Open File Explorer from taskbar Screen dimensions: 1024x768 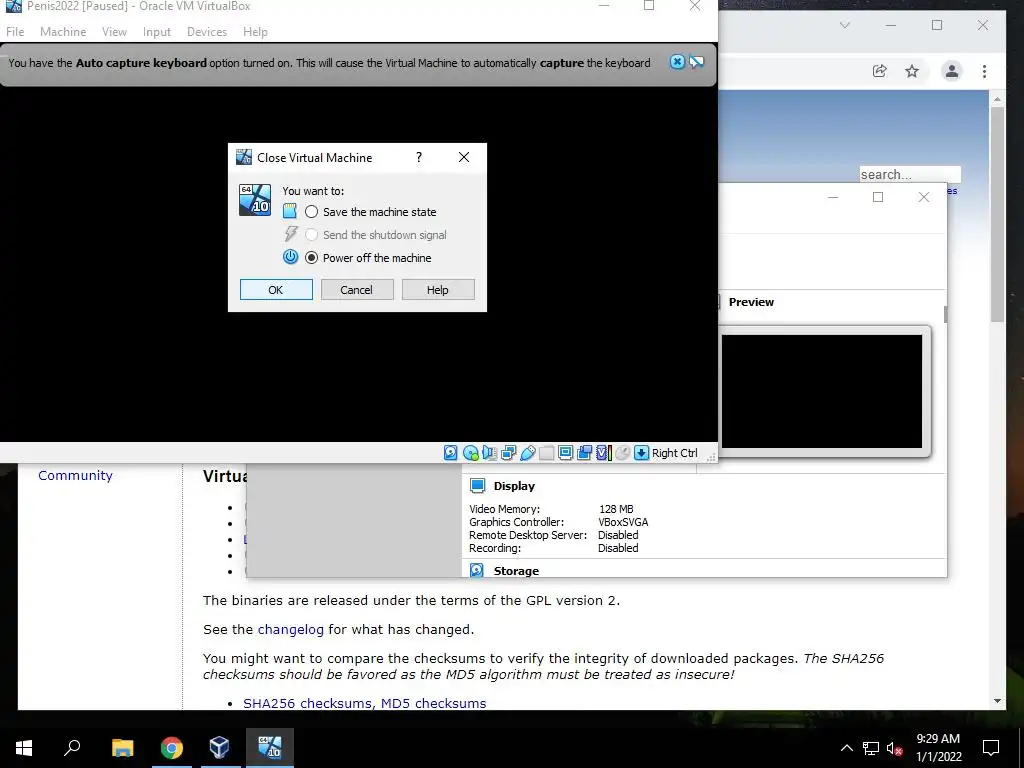(x=122, y=748)
